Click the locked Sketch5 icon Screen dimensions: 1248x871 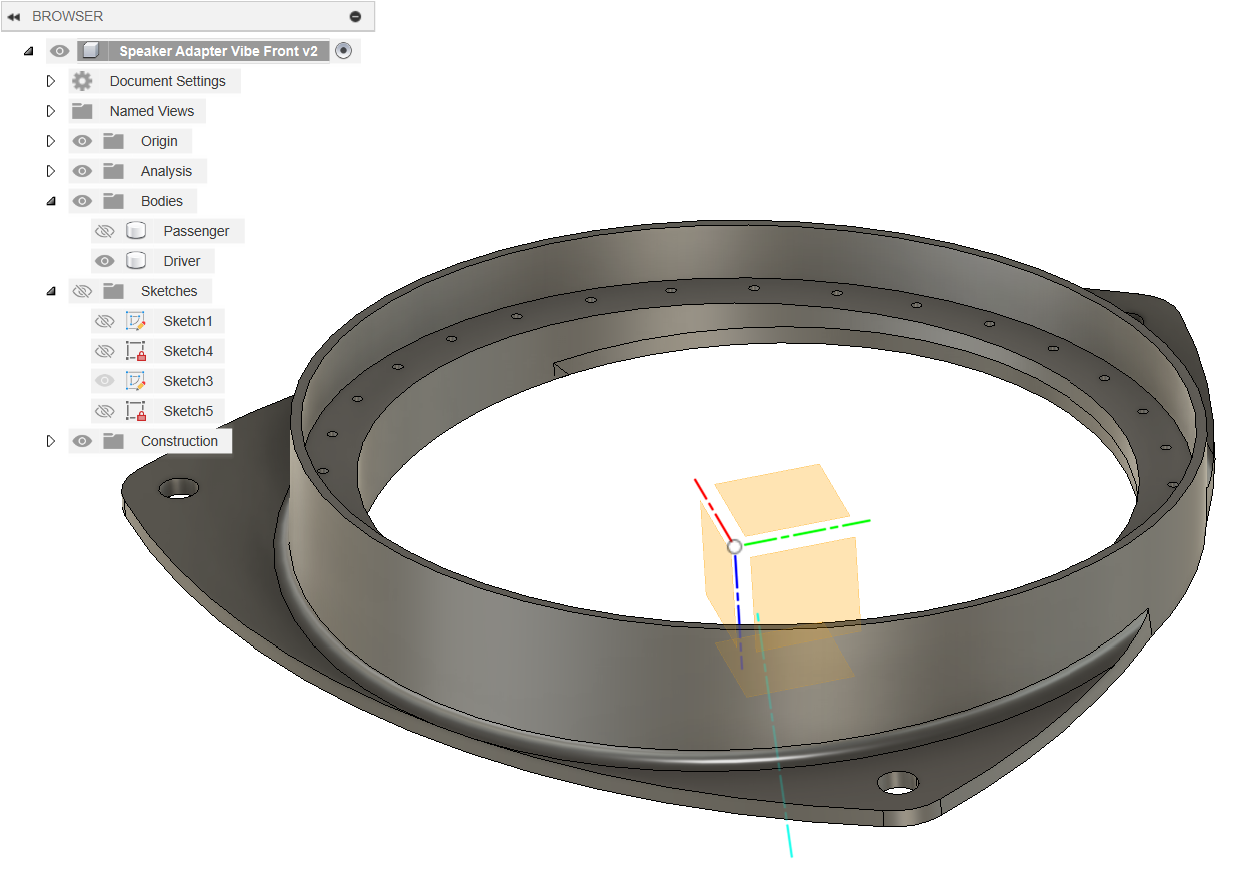coord(135,411)
